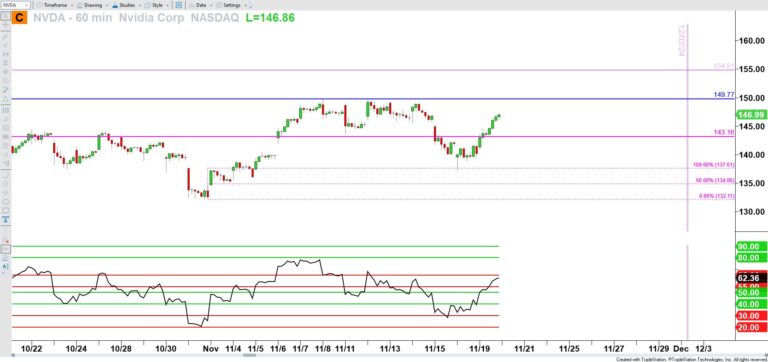Open the Data menu
768x362 pixels.
tap(200, 5)
